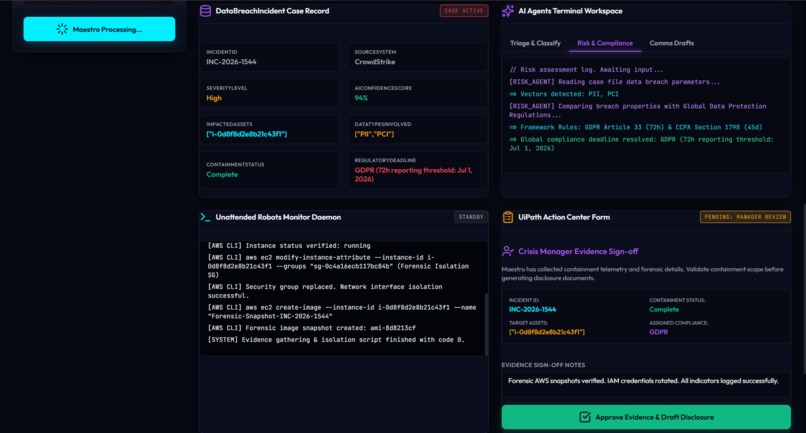806x433 pixels.
Task: Click the GDPR assigned compliance value
Action: pyautogui.click(x=658, y=332)
